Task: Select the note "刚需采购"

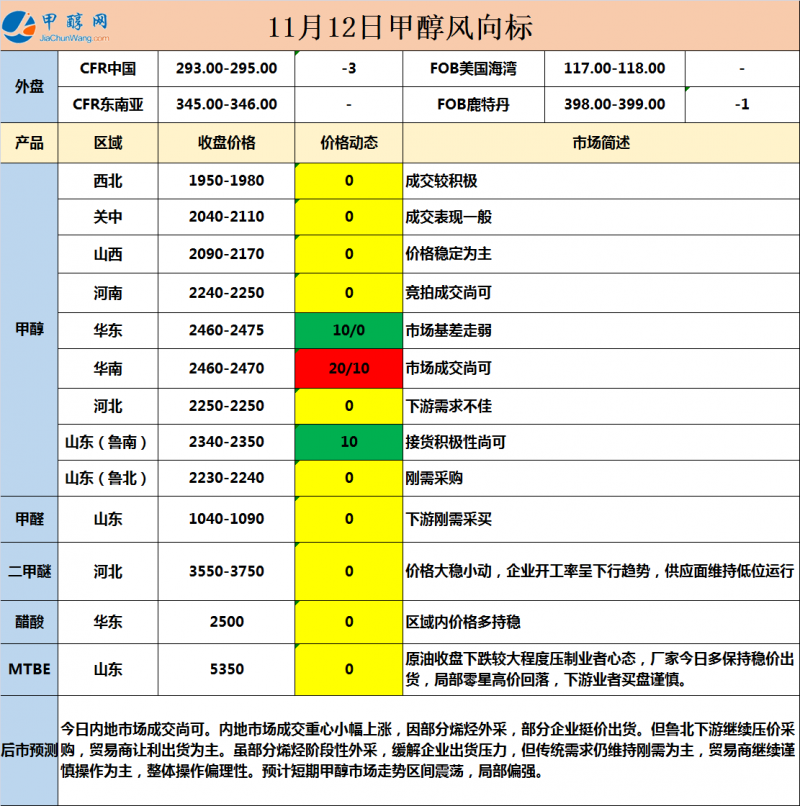Action: coord(434,478)
